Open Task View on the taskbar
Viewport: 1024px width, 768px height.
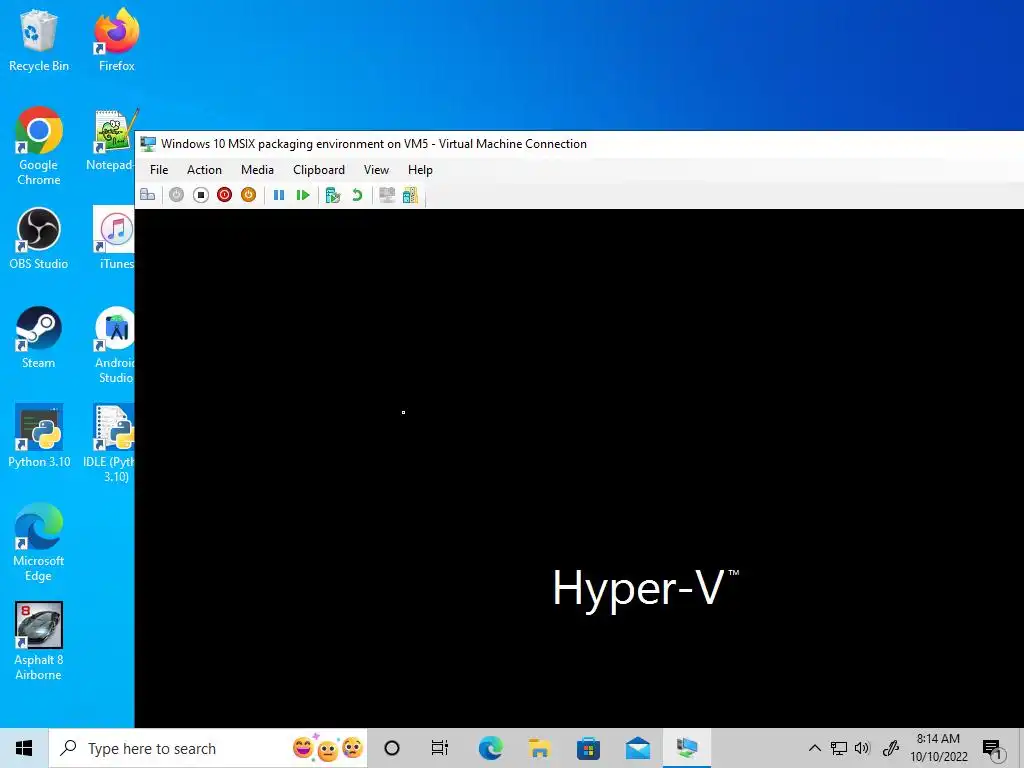(x=440, y=748)
